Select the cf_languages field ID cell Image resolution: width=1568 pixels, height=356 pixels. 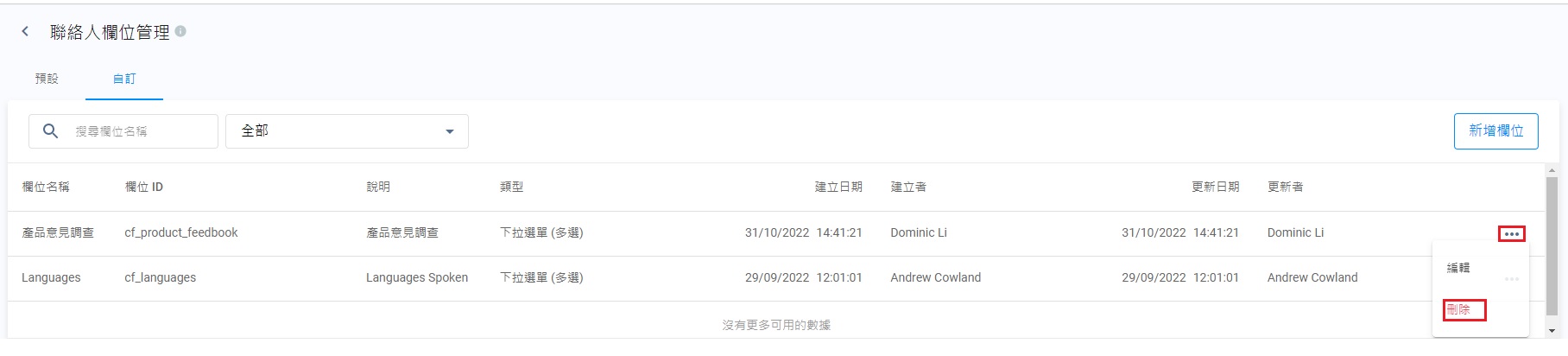tap(161, 277)
